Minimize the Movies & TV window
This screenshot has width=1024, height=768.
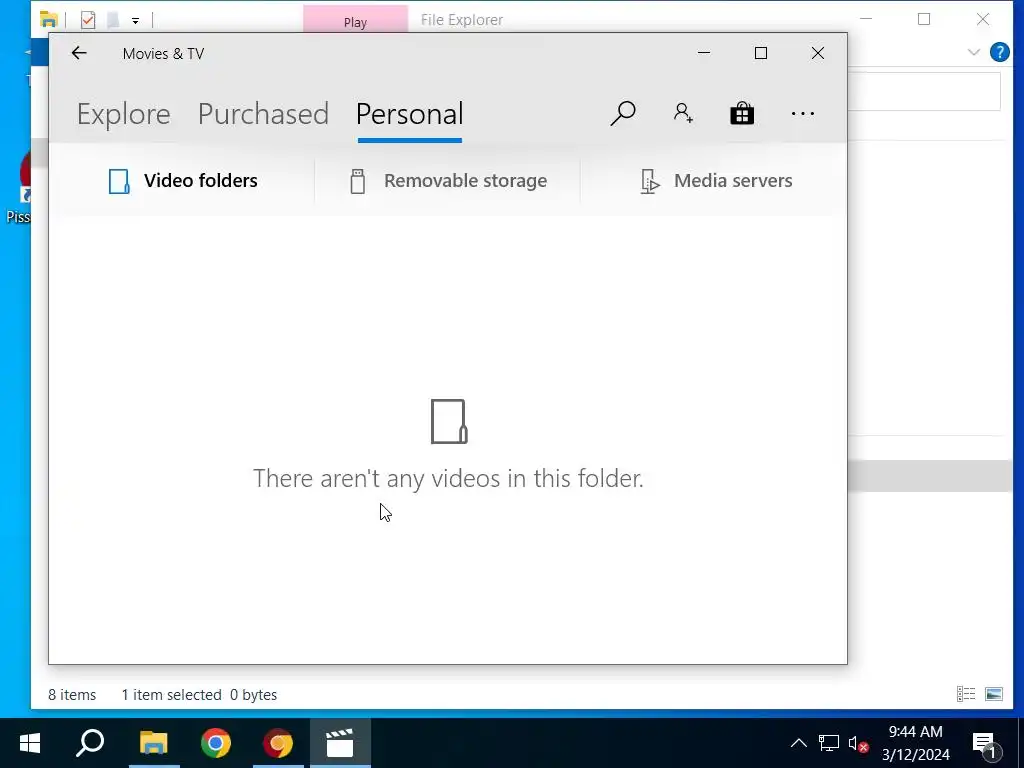coord(704,53)
